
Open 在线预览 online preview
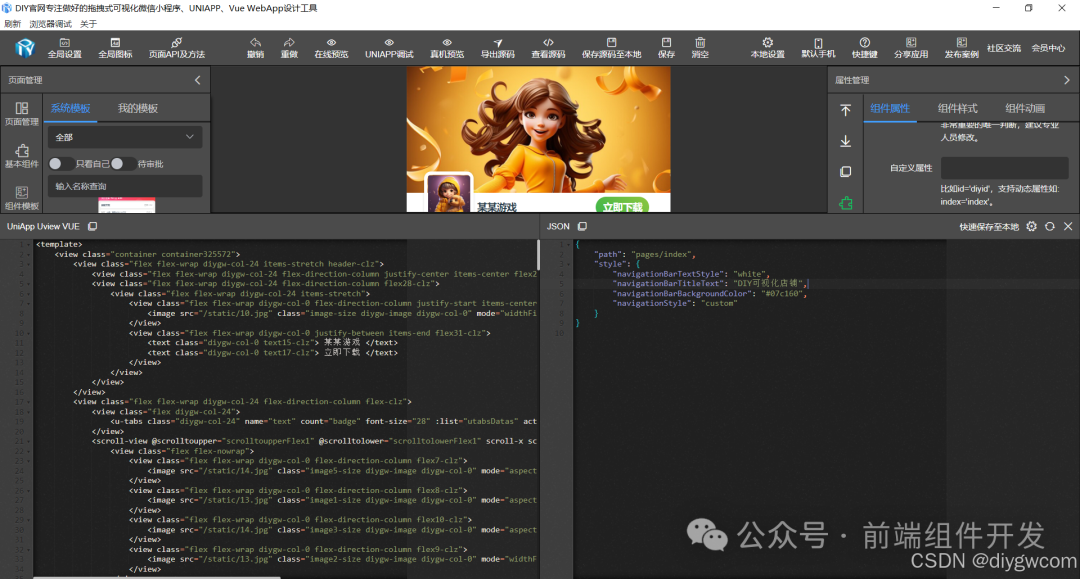(331, 48)
